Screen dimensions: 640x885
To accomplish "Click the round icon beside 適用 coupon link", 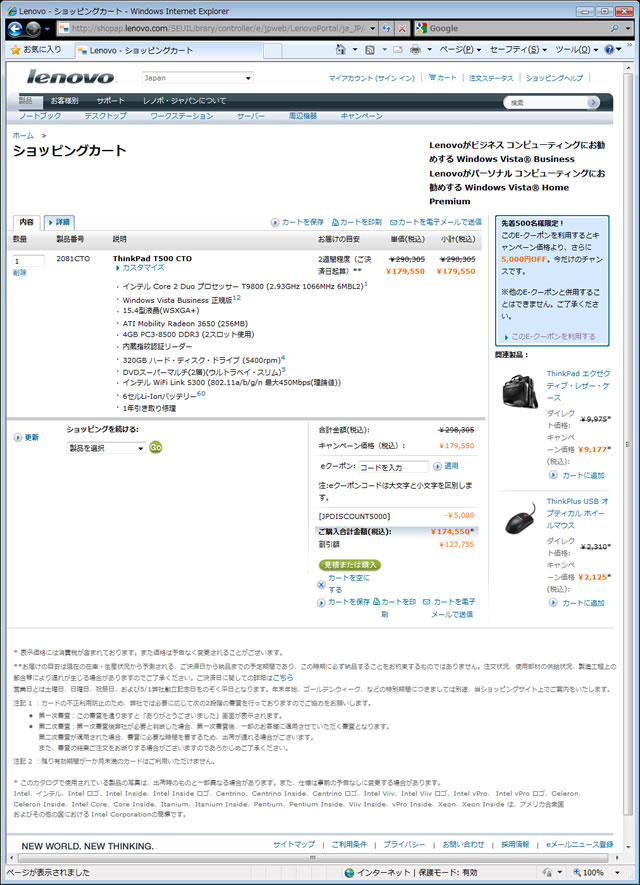I will [437, 466].
